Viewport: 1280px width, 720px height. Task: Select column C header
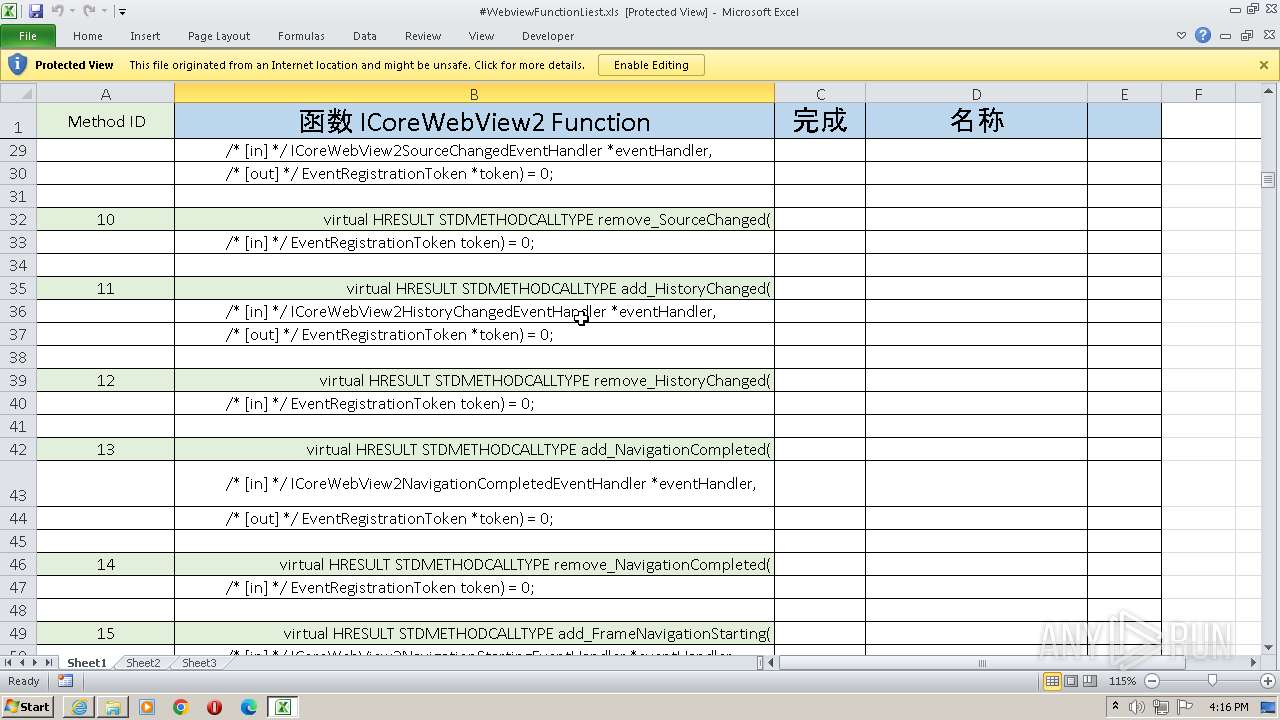point(820,94)
